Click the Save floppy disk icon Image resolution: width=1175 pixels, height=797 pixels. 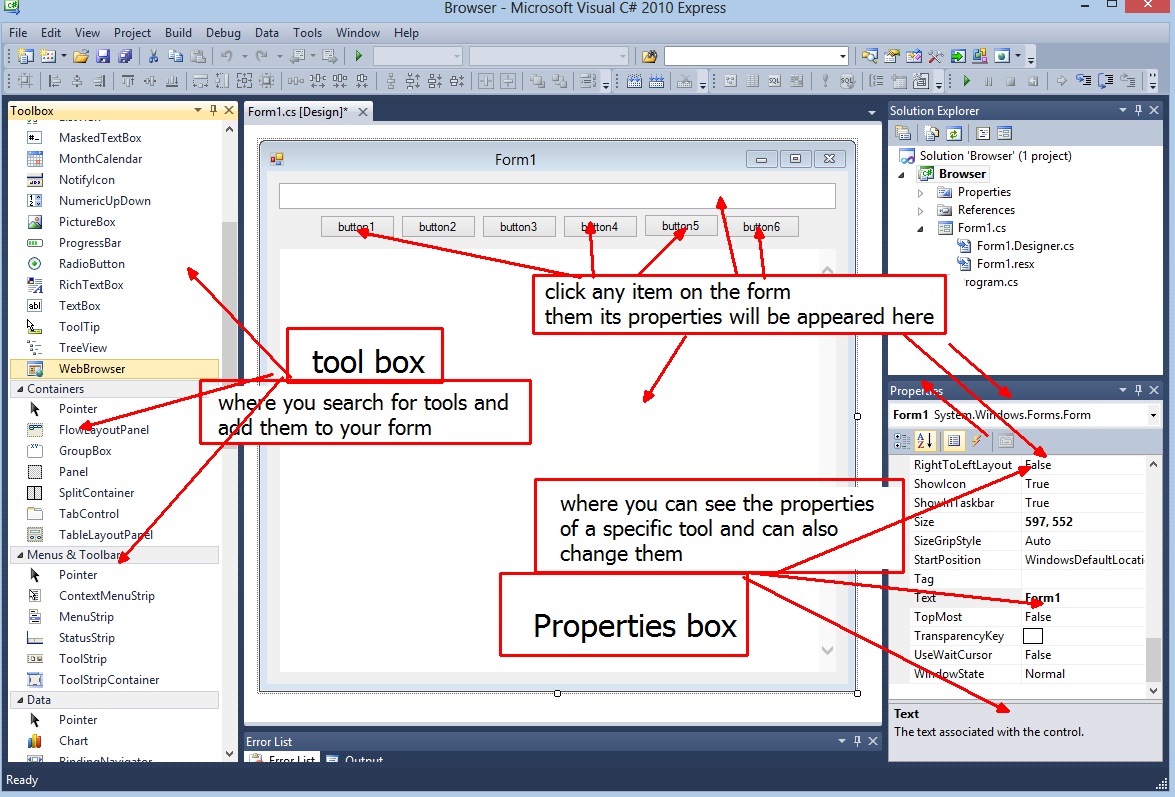tap(103, 56)
